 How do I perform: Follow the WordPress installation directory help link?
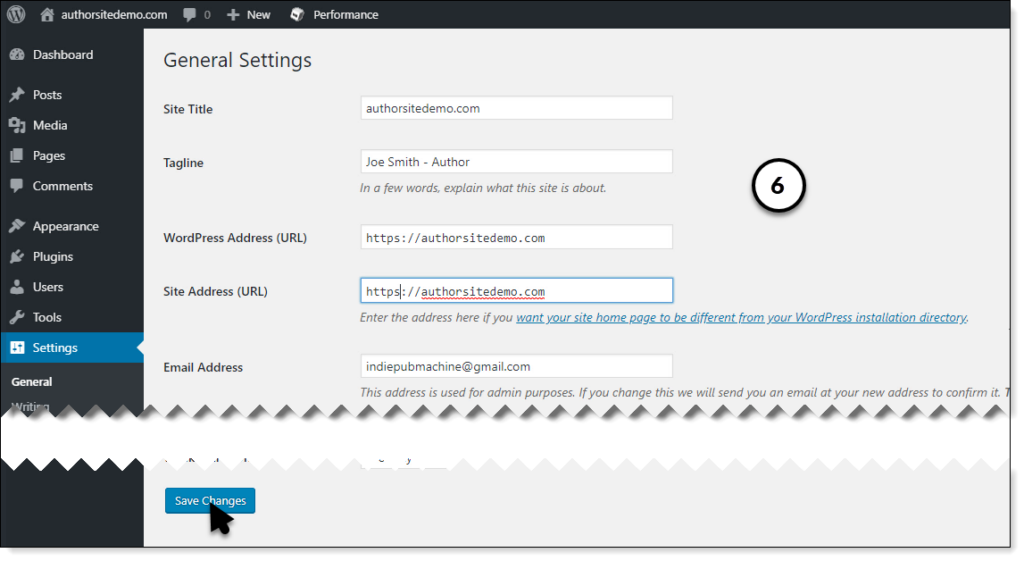coord(741,318)
